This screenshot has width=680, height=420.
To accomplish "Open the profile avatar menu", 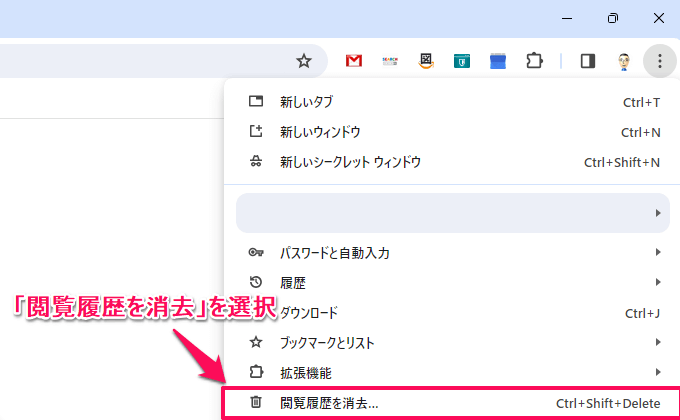I will point(624,61).
